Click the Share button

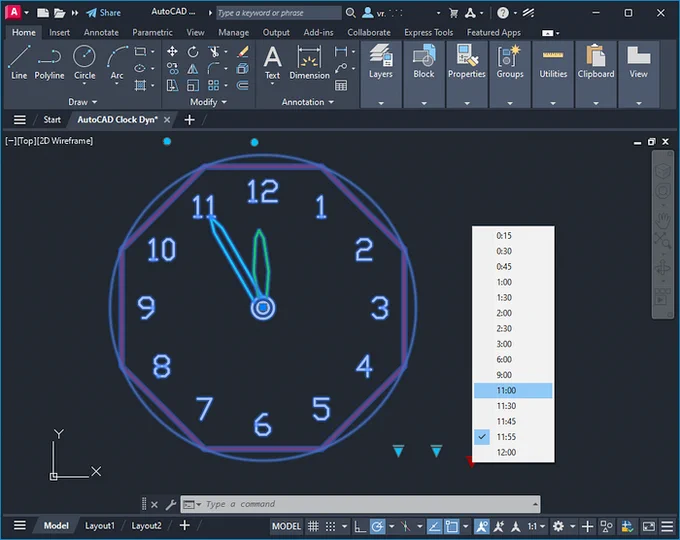(103, 13)
